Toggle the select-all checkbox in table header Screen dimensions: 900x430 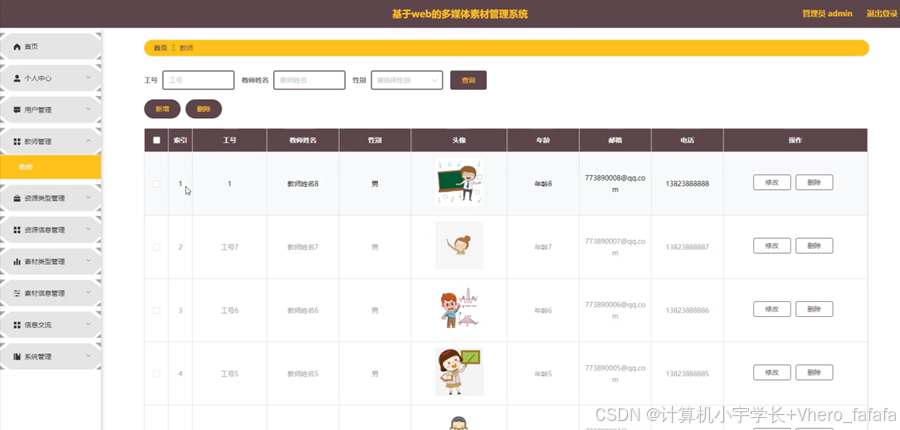pos(157,140)
